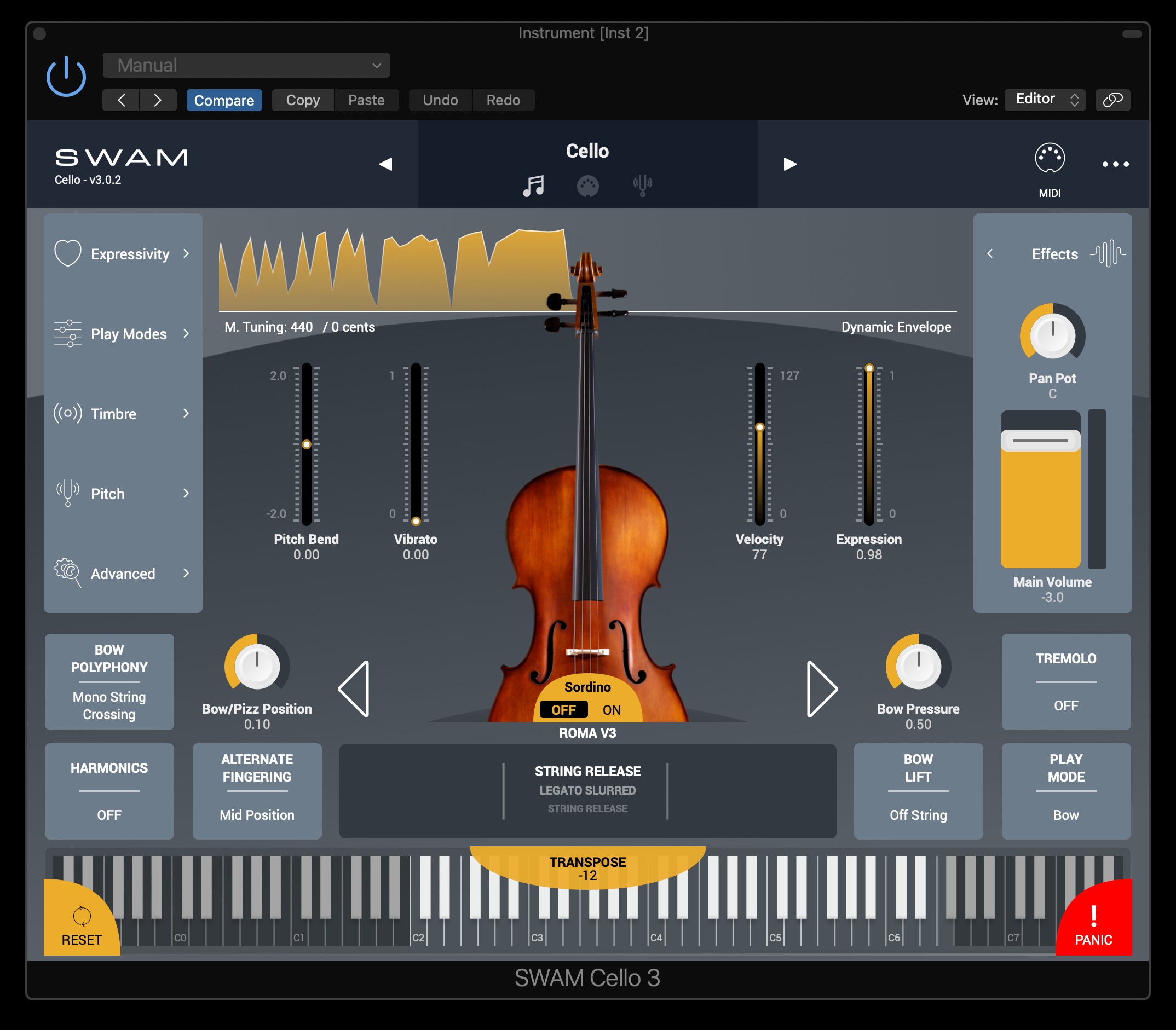Click the Main Volume fader handle
Image resolution: width=1176 pixels, height=1030 pixels.
click(x=1040, y=441)
